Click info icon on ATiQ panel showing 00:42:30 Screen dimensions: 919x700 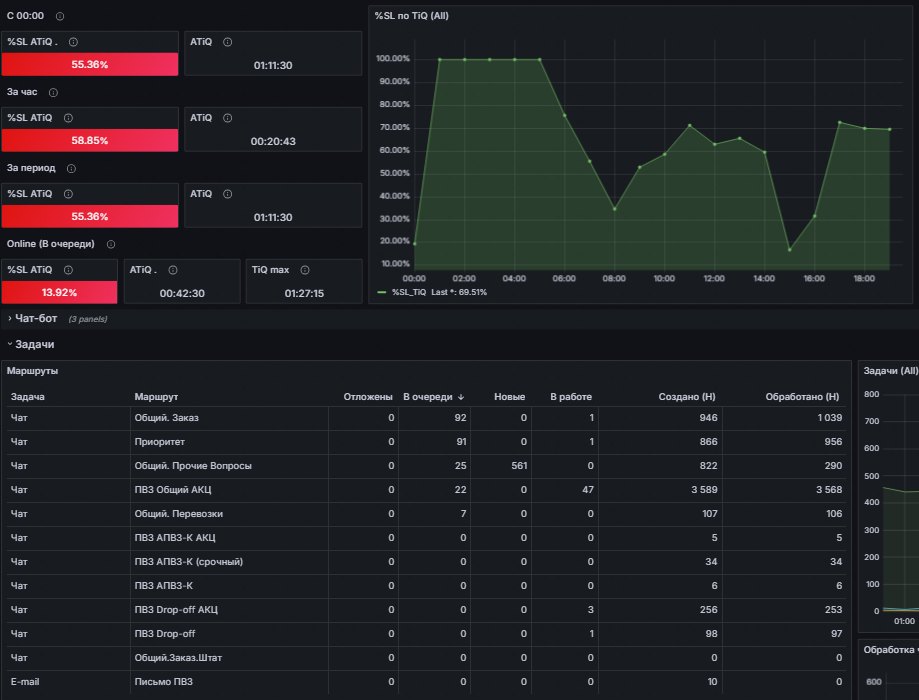pyautogui.click(x=173, y=270)
